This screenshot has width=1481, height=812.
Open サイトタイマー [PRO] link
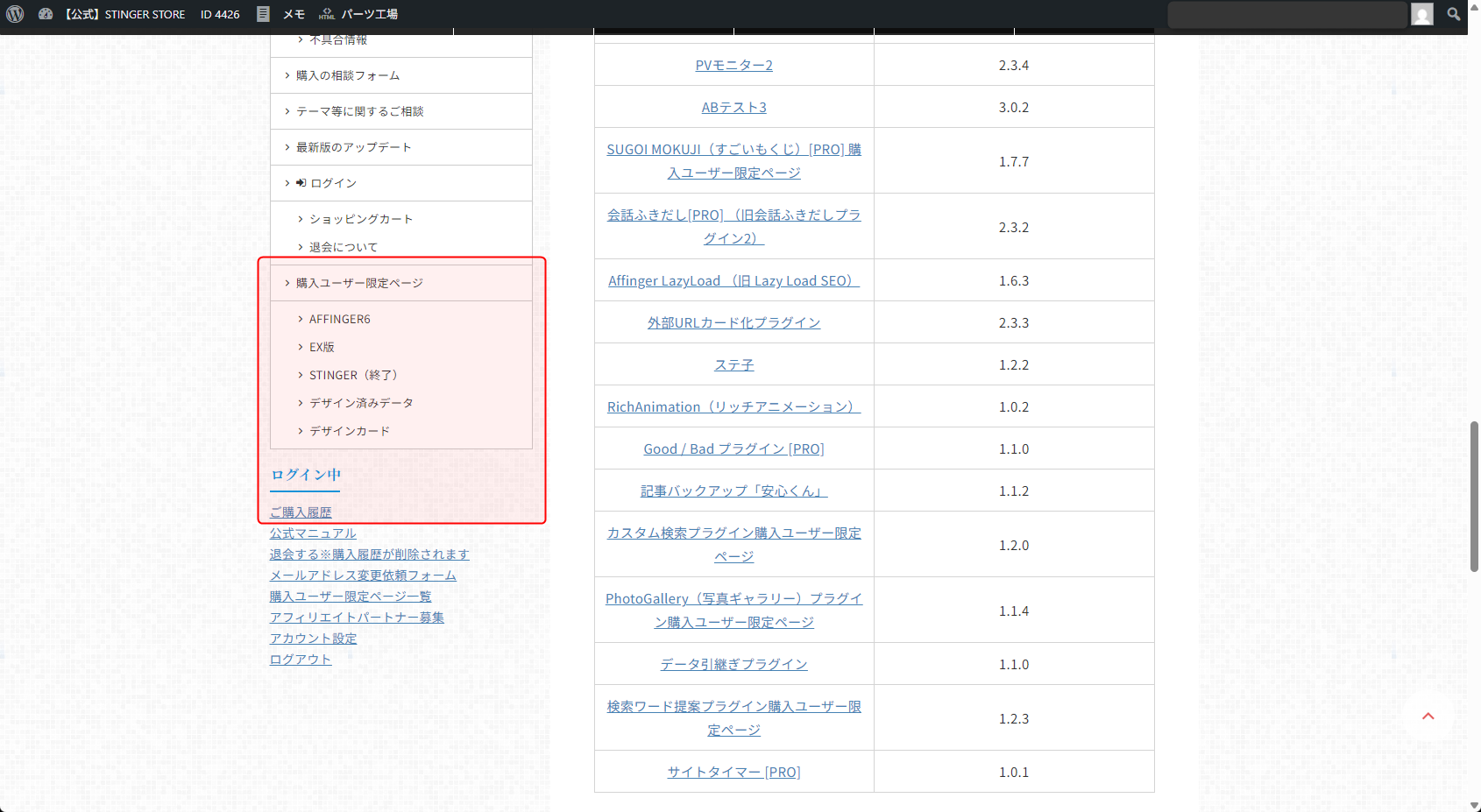point(734,772)
